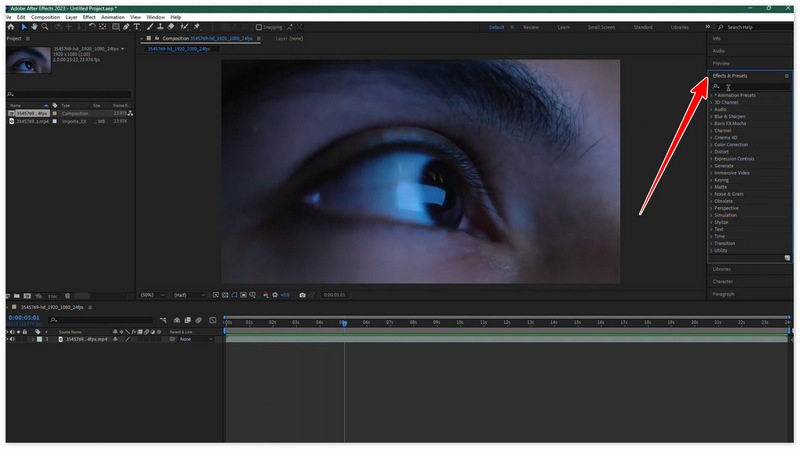Toggle Motion Blur switch in timeline
This screenshot has width=800, height=449.
pyautogui.click(x=198, y=320)
